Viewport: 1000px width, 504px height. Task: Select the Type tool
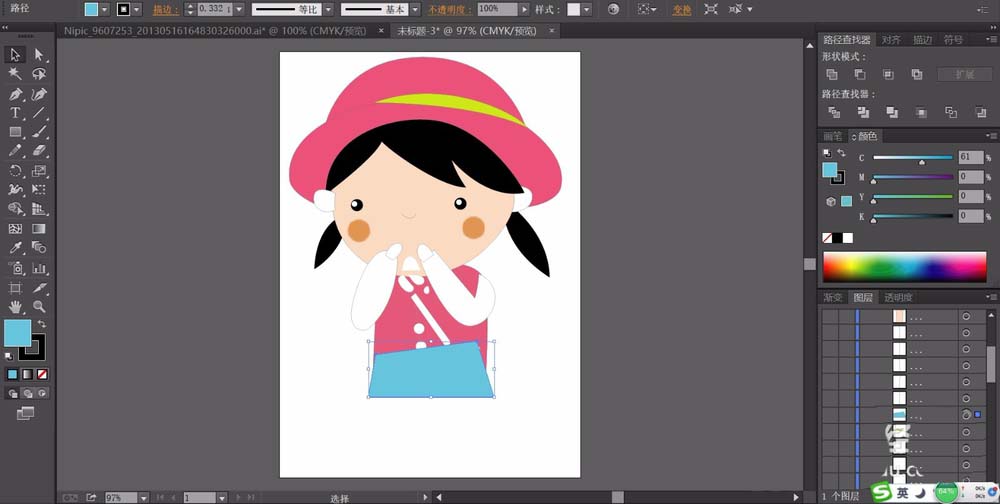pos(15,114)
